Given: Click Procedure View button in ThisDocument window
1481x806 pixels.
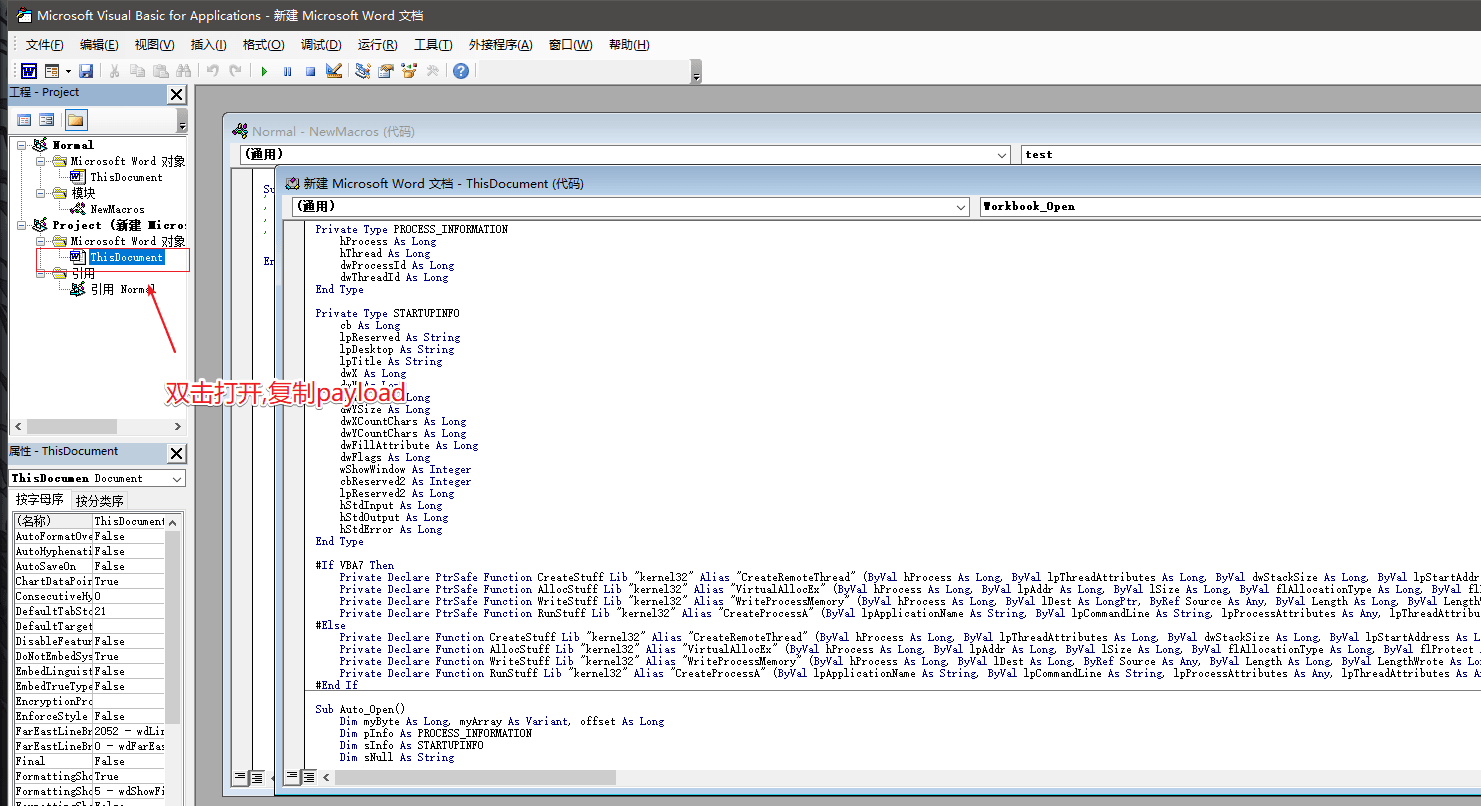Looking at the screenshot, I should coord(293,776).
